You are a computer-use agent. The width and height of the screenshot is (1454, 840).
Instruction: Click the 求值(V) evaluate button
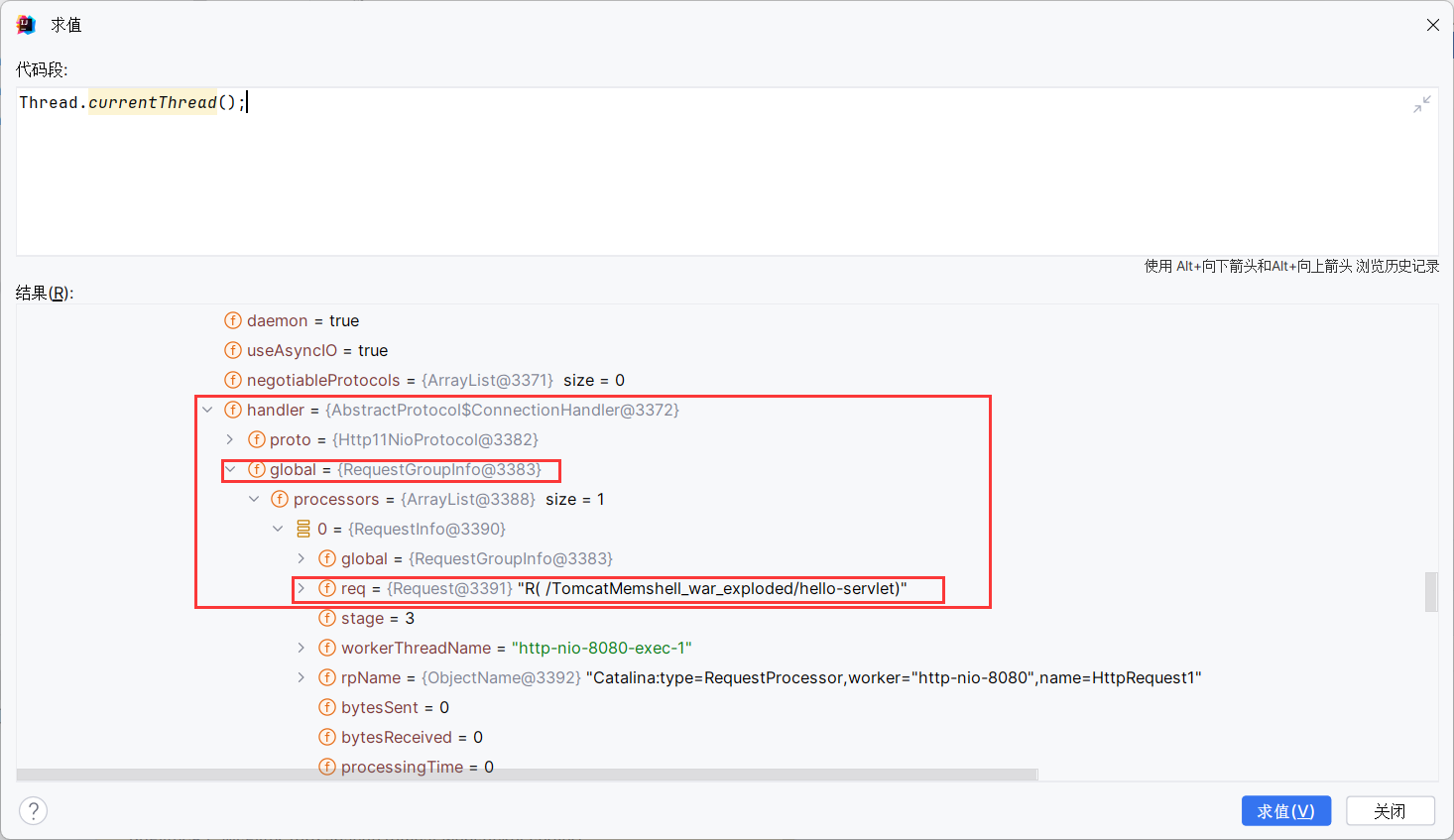point(1286,810)
